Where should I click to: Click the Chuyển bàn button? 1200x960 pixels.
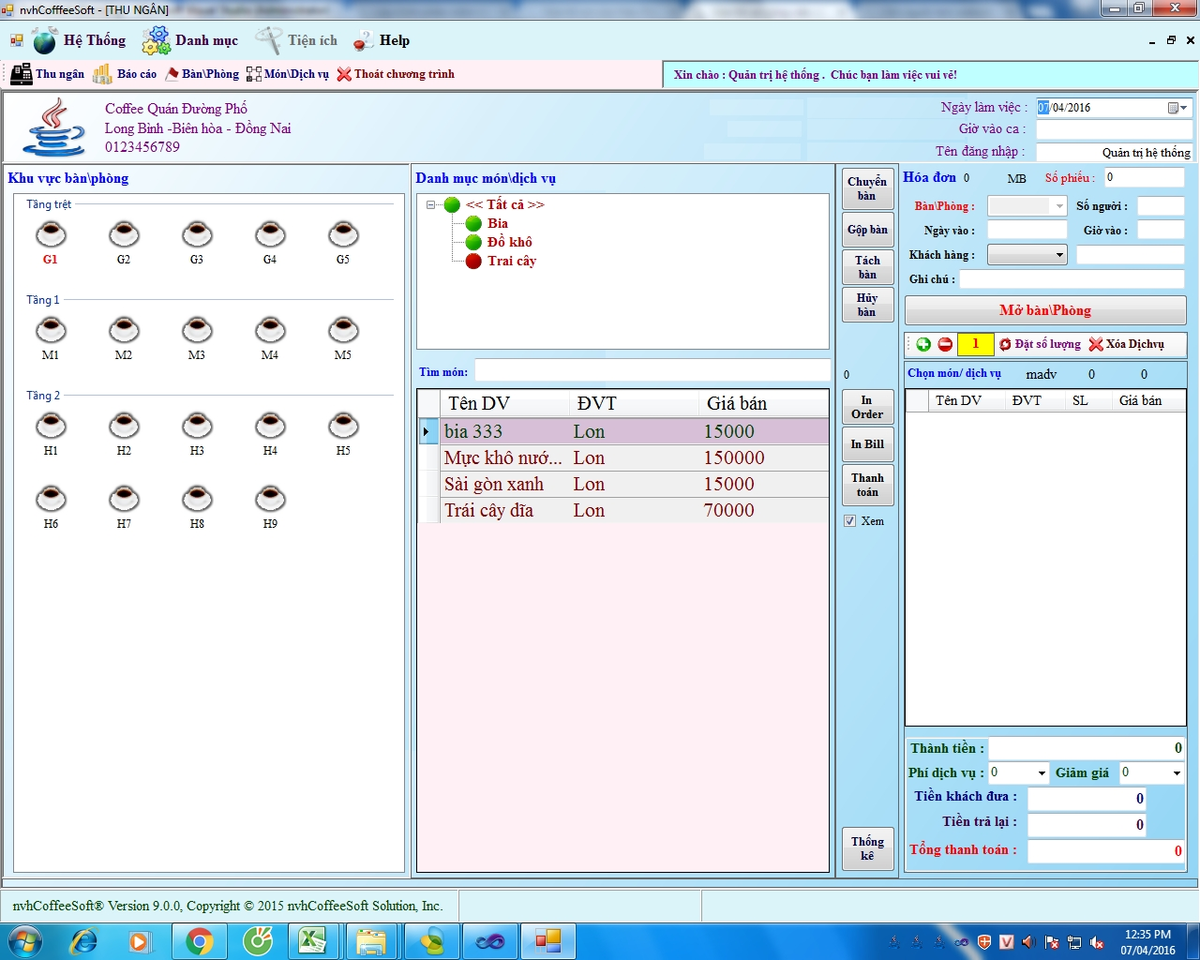click(867, 189)
